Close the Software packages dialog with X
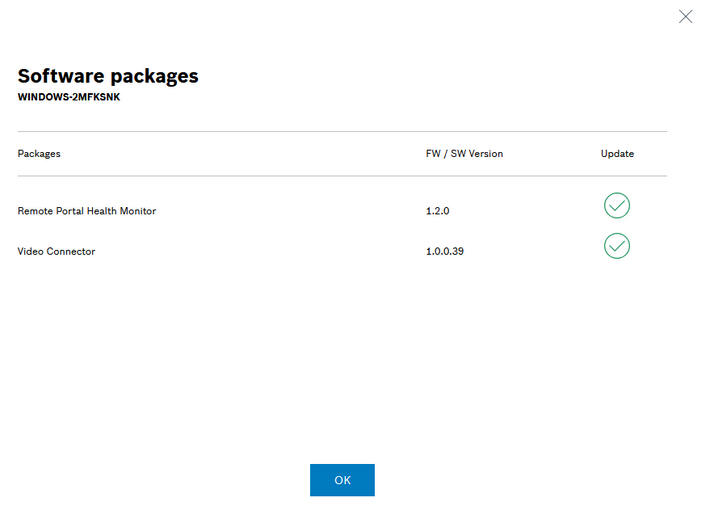This screenshot has height=505, width=701. coord(685,16)
